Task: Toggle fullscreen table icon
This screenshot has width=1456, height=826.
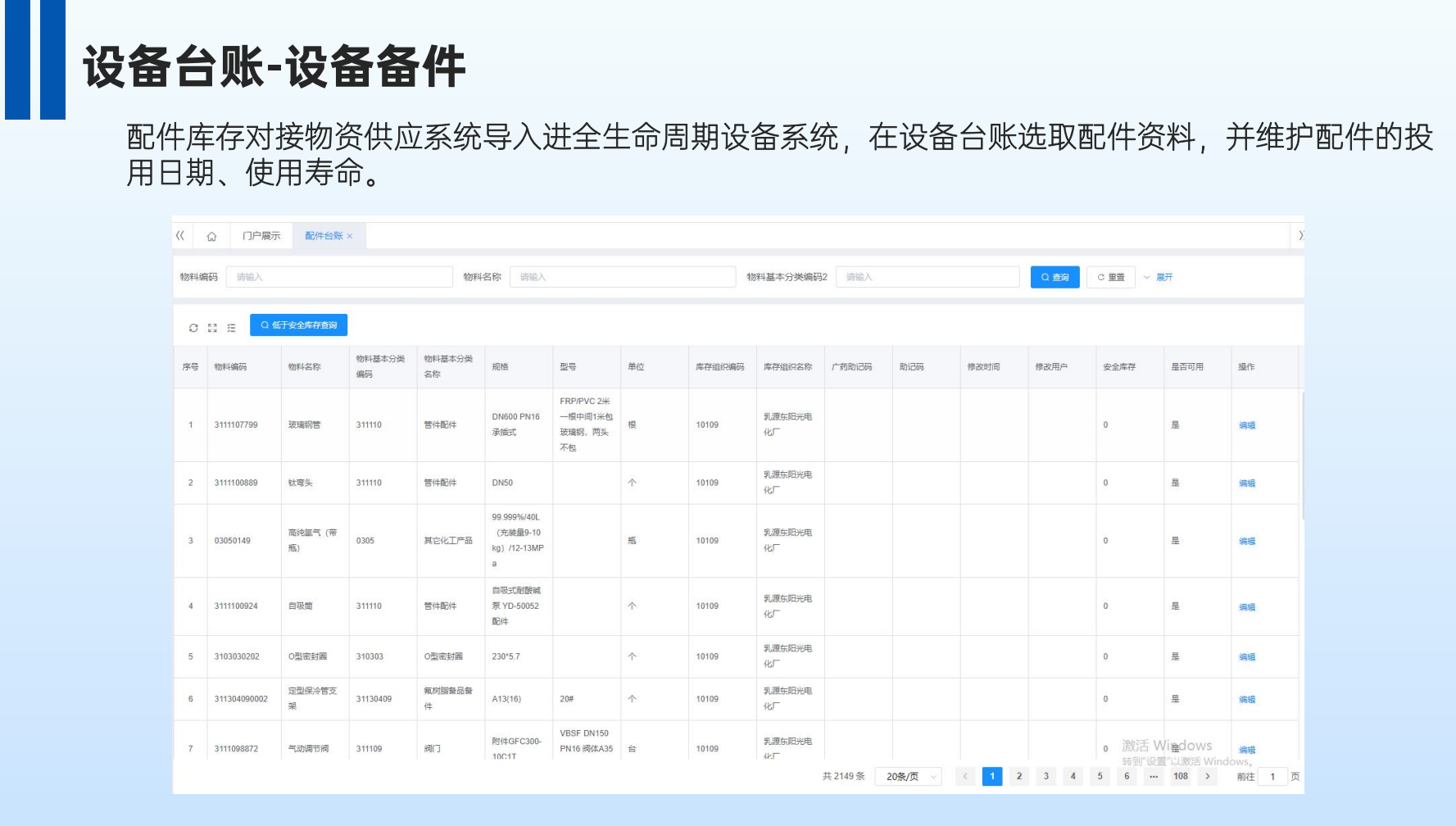Action: point(212,328)
